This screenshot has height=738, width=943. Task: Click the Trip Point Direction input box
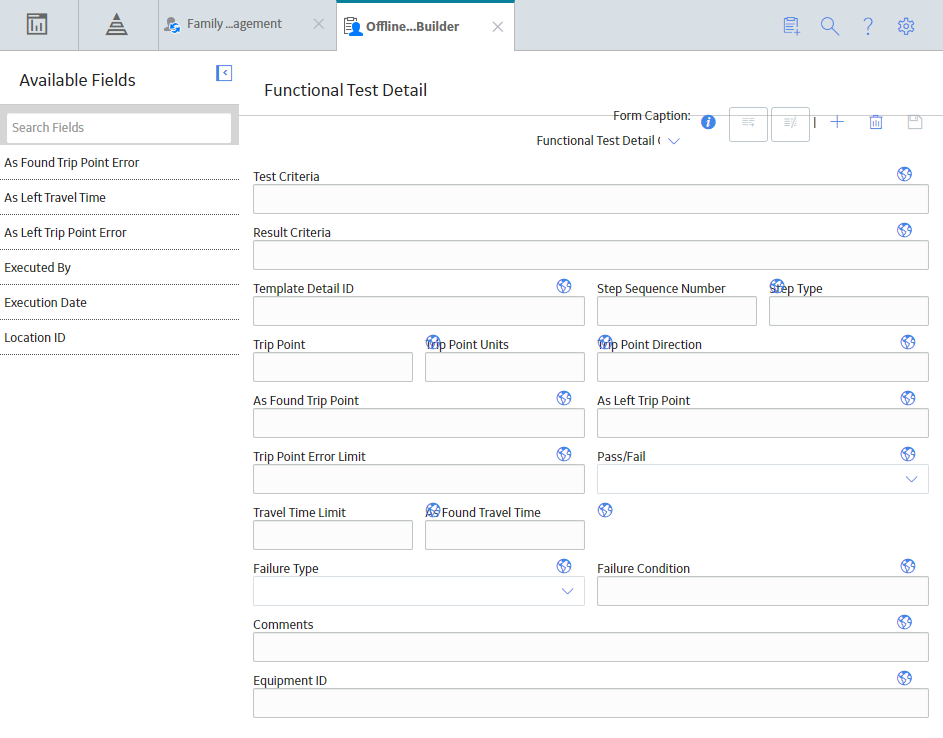763,367
